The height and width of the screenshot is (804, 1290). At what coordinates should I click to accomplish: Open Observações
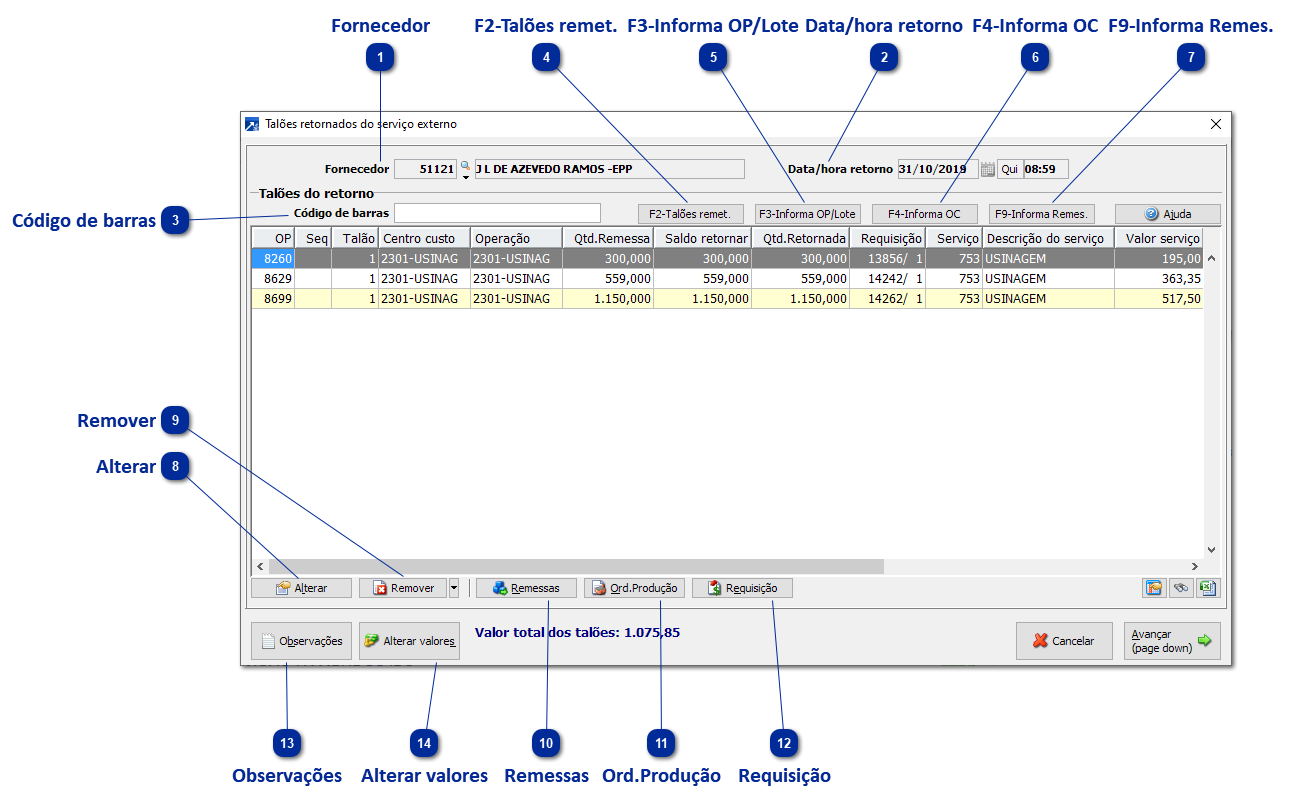click(302, 641)
